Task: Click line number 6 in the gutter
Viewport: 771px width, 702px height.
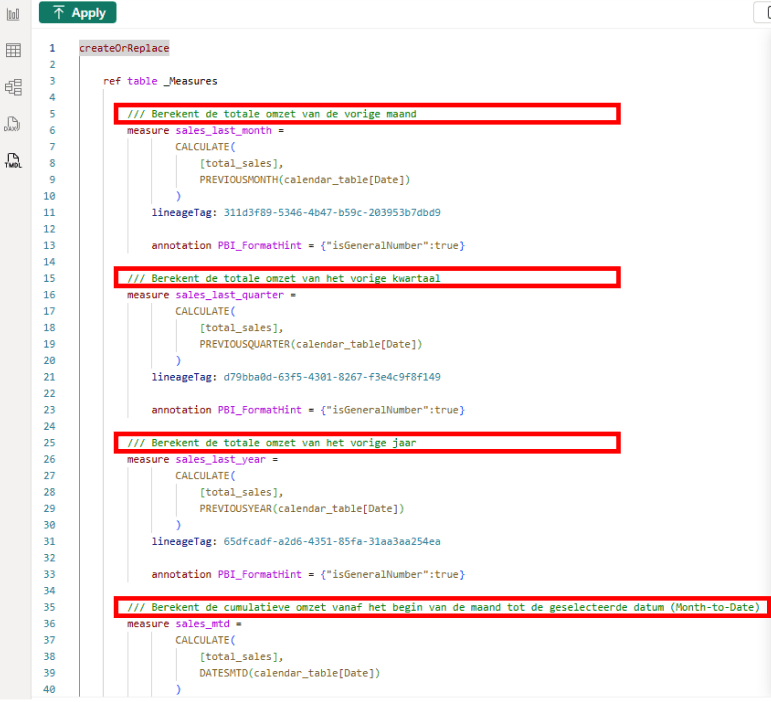Action: (x=52, y=130)
